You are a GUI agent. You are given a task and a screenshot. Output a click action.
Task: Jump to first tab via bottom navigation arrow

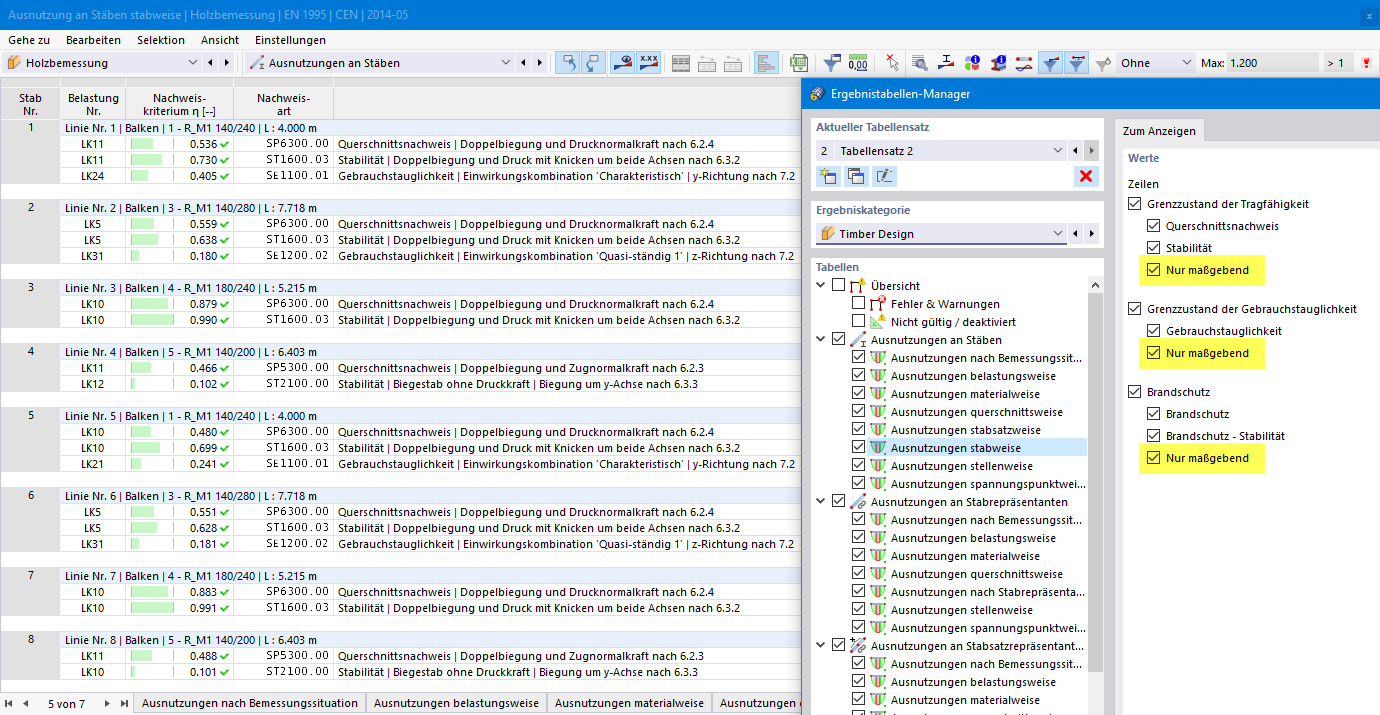pos(9,703)
